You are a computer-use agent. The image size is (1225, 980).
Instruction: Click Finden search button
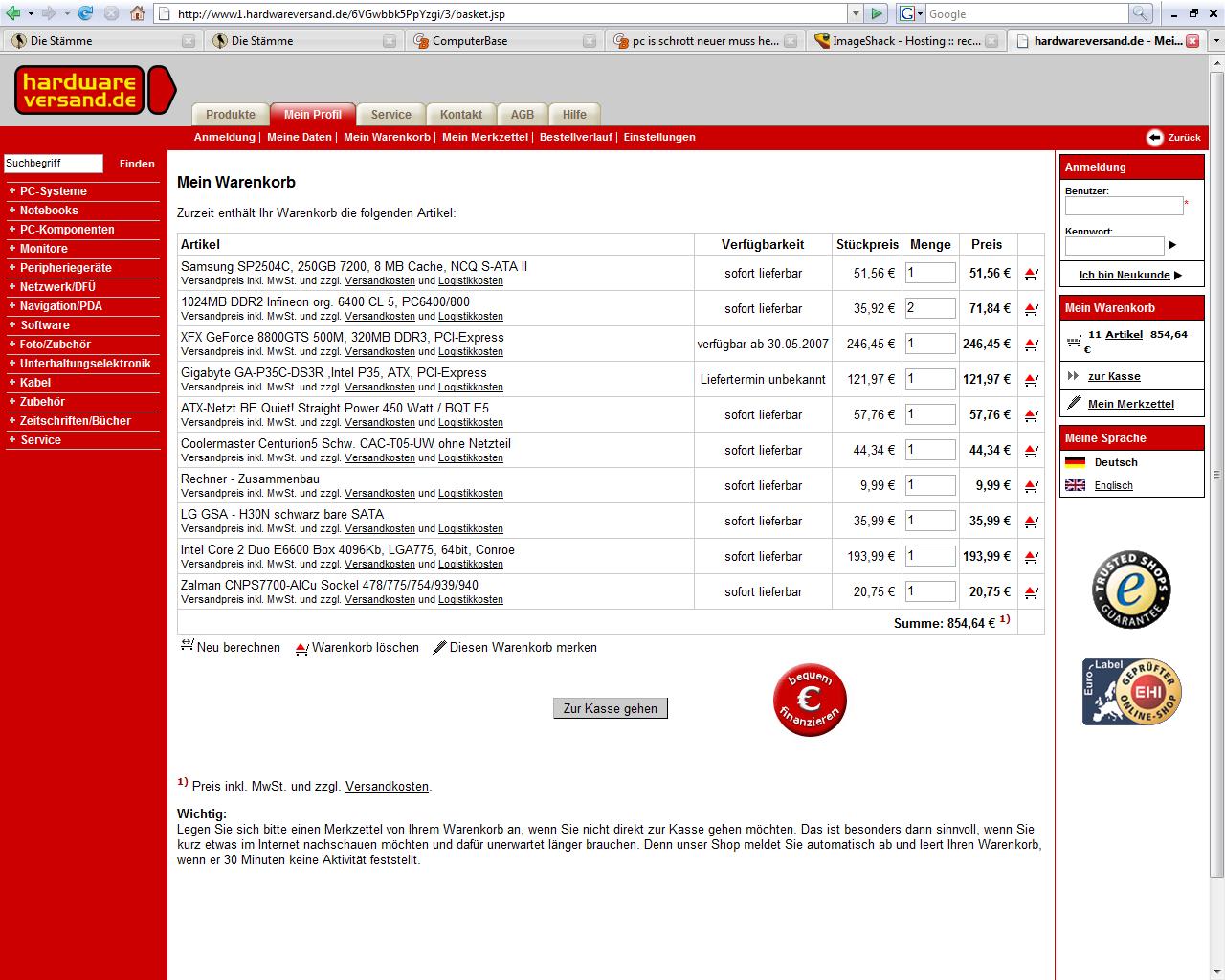coord(137,164)
